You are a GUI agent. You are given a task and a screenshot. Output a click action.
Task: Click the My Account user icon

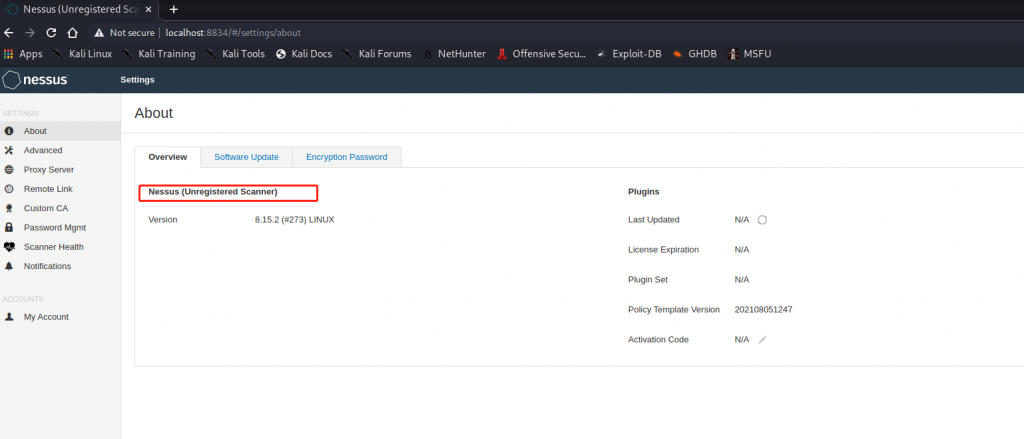pos(9,317)
